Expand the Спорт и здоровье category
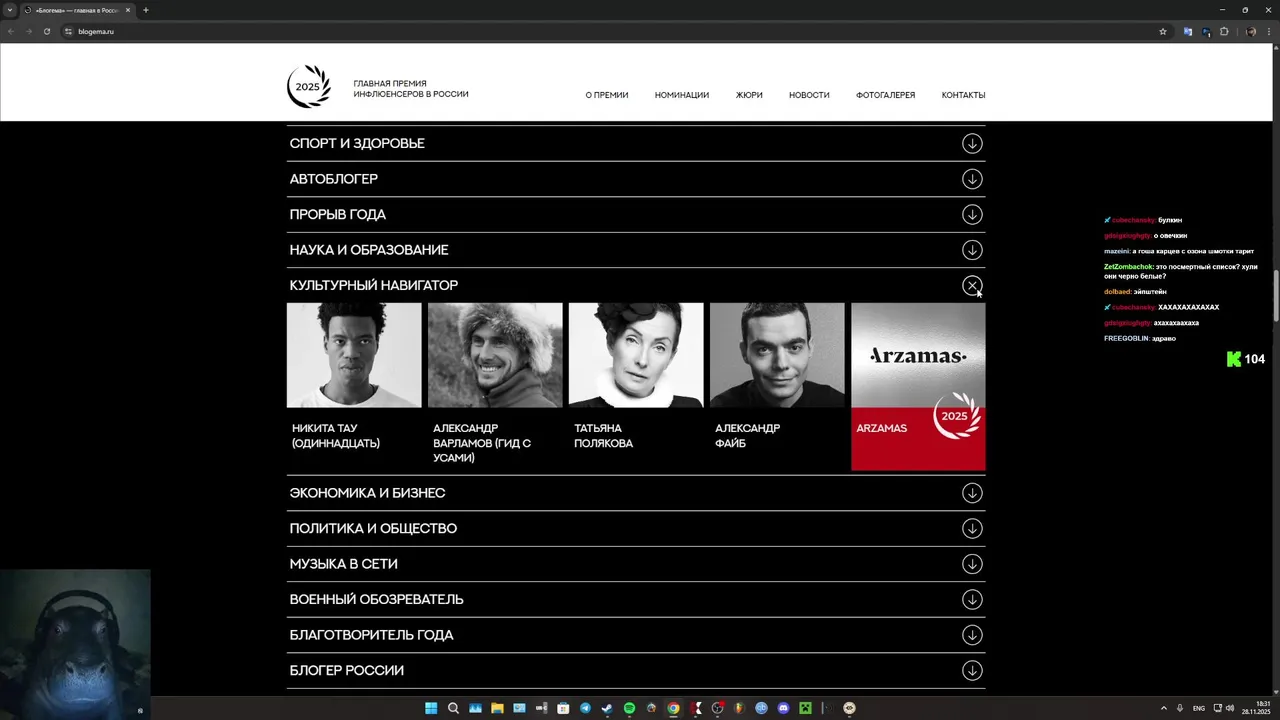This screenshot has height=720, width=1280. coord(972,143)
